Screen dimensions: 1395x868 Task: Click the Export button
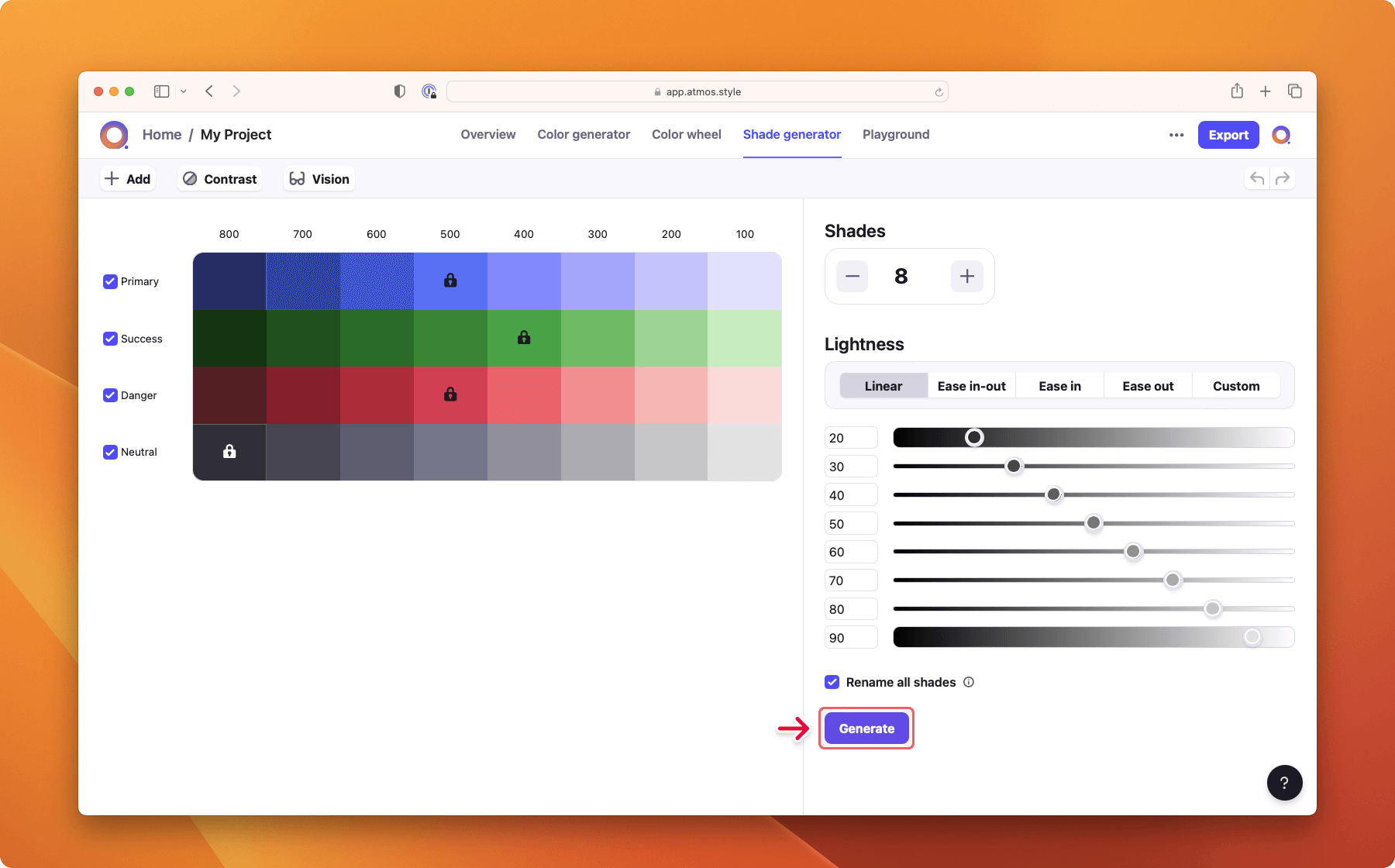coord(1228,135)
